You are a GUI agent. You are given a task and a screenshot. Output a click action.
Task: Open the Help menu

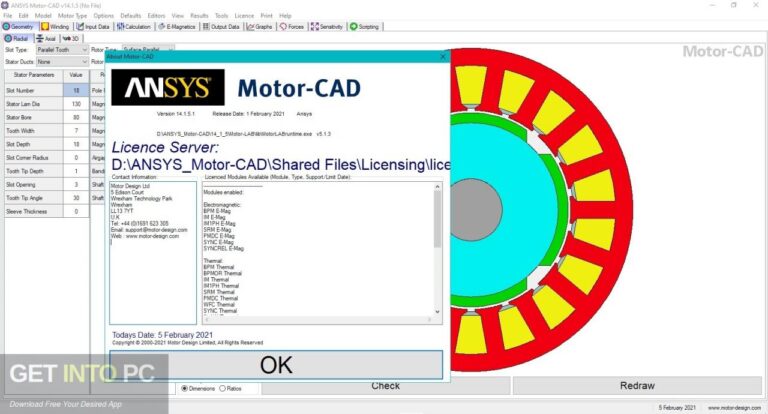pos(285,16)
